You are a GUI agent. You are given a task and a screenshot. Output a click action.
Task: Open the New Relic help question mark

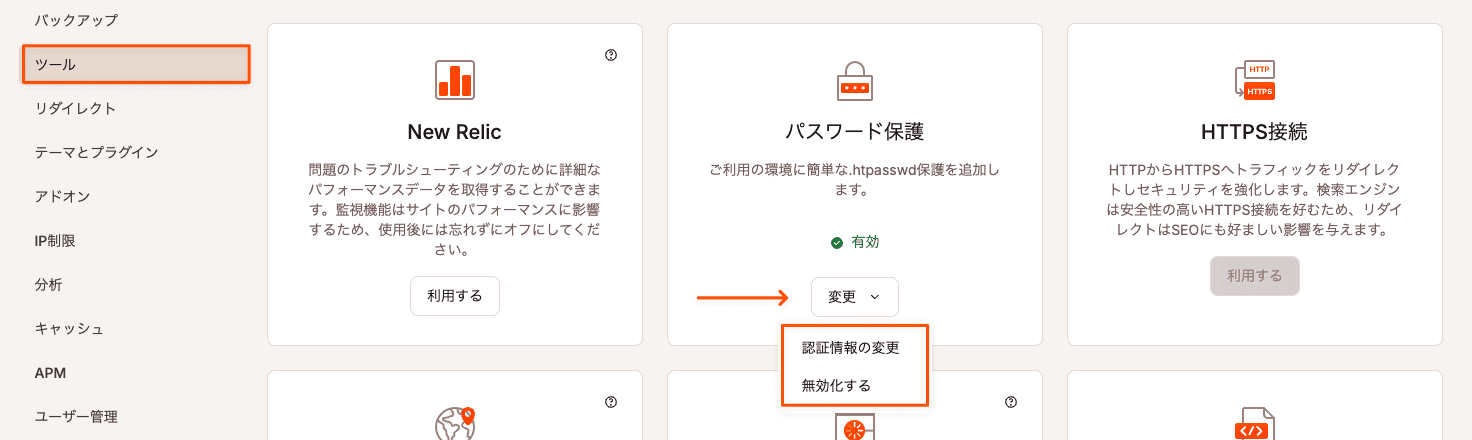click(611, 56)
